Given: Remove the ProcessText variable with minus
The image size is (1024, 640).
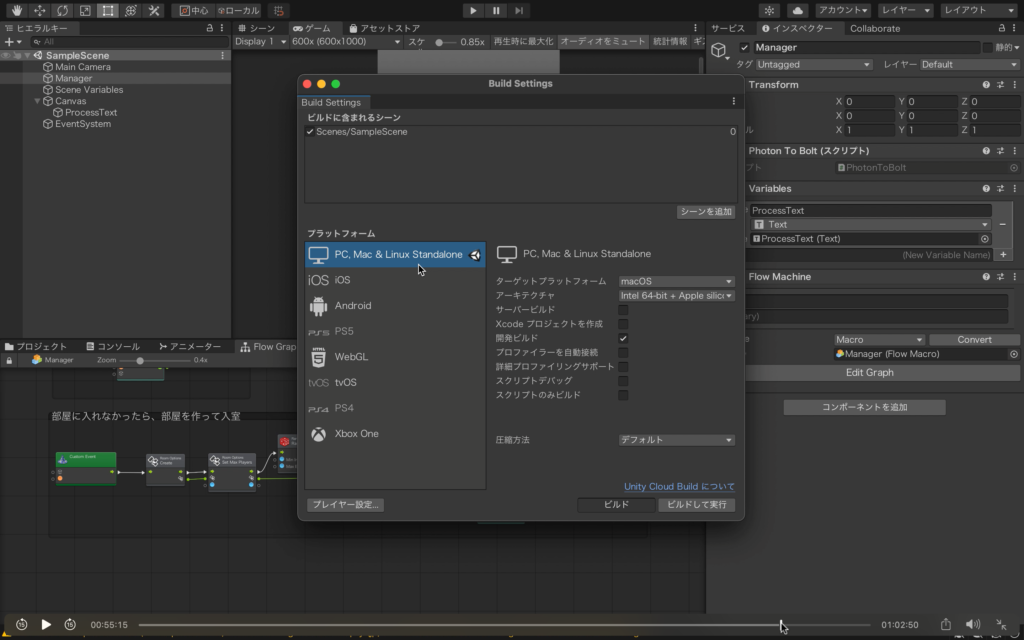Looking at the screenshot, I should pyautogui.click(x=1002, y=225).
